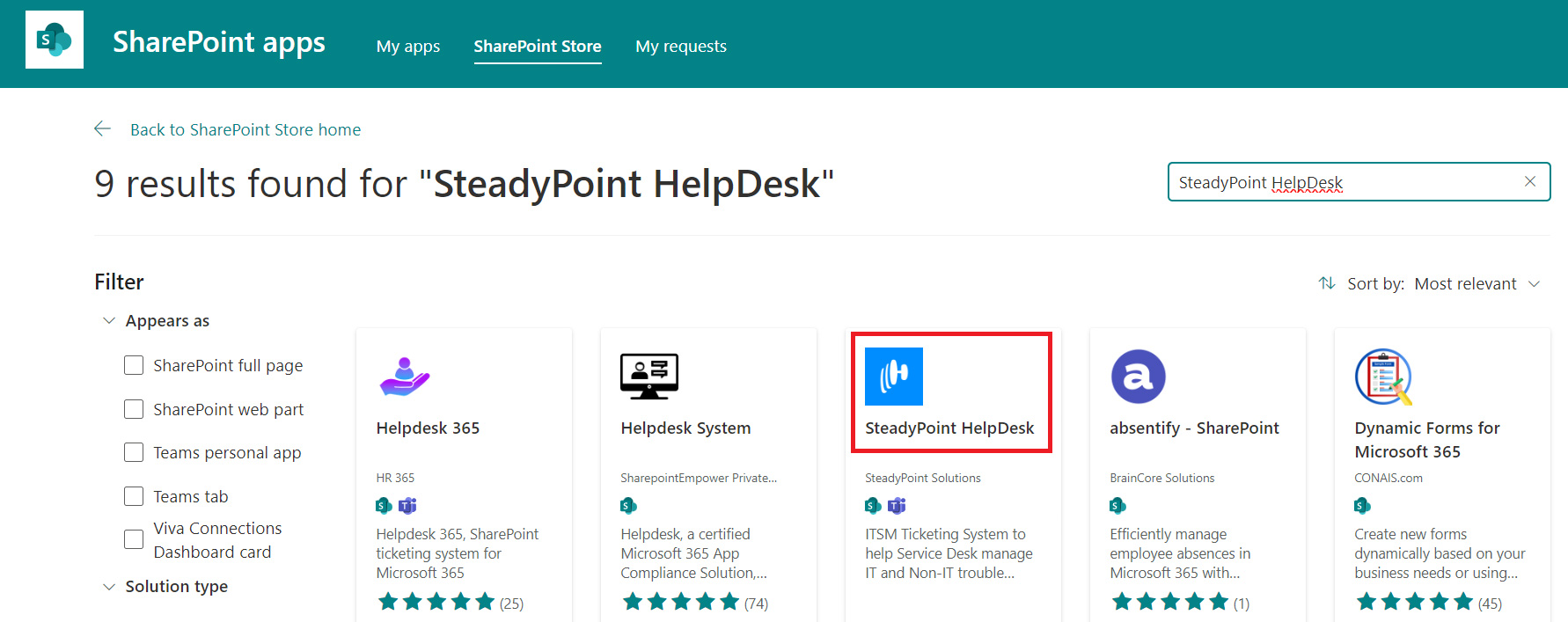Click the SharePoint apps header title

coord(219,42)
